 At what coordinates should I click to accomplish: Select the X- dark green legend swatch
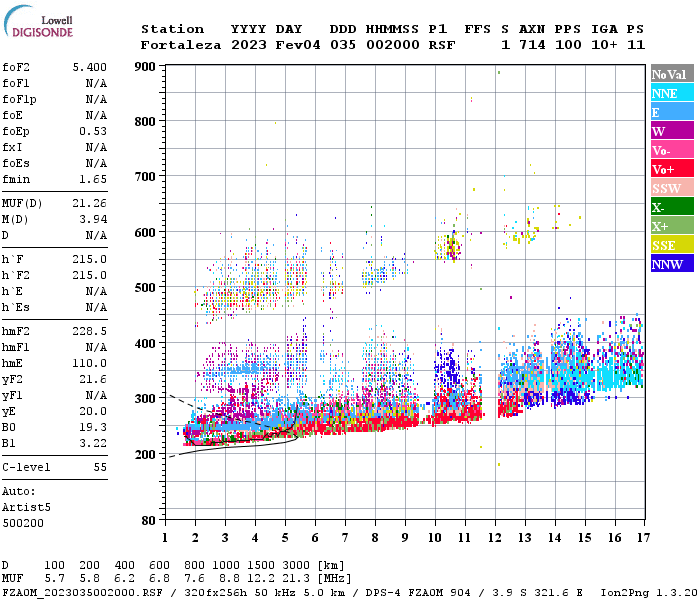tap(672, 207)
